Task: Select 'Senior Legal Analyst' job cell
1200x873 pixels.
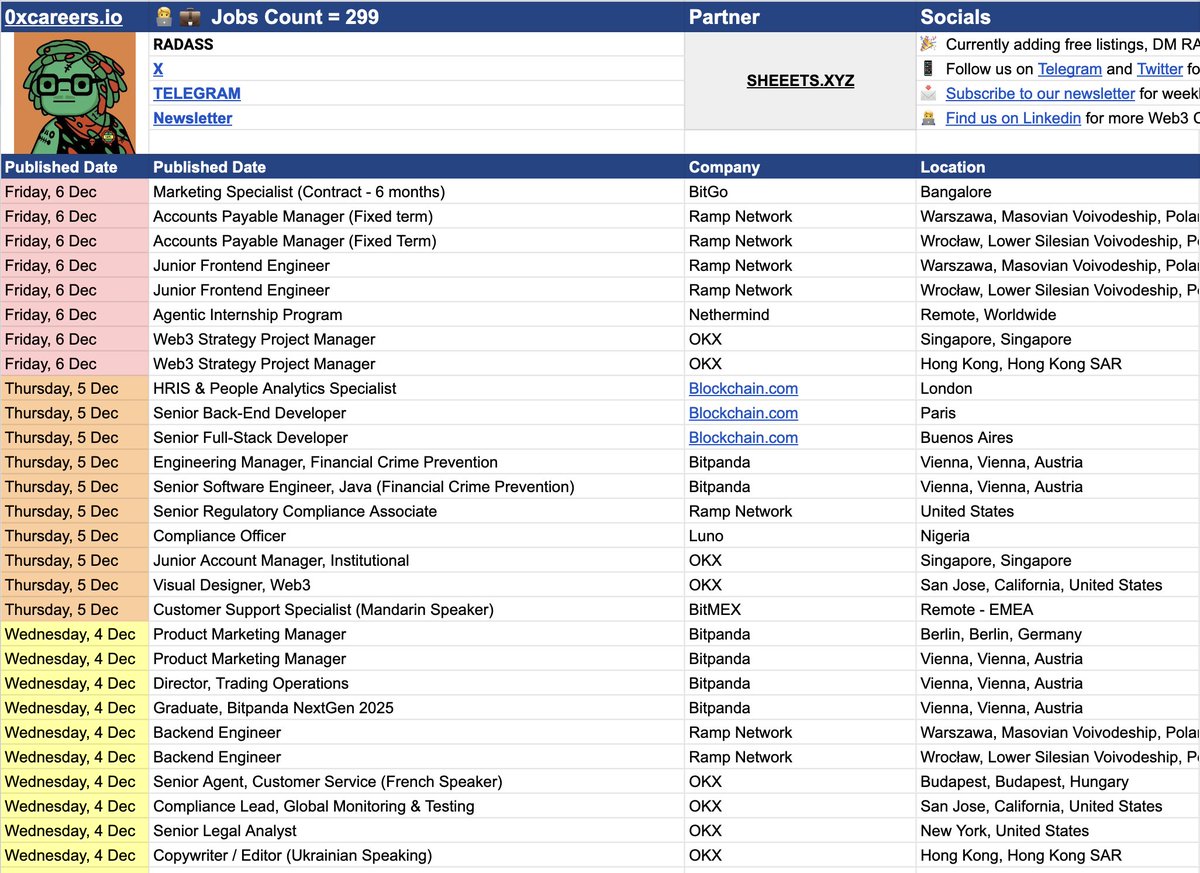Action: 416,831
